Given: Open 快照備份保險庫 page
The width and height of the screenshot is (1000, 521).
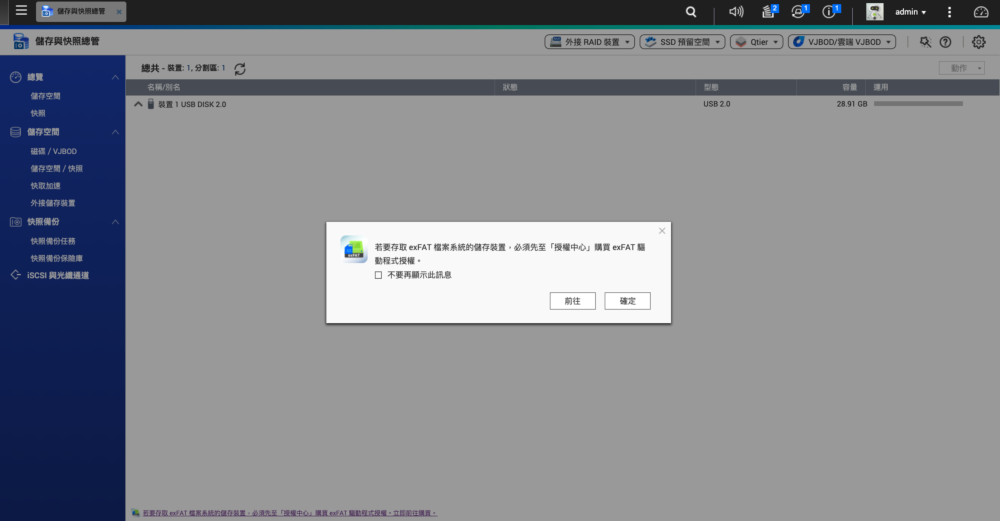Looking at the screenshot, I should pyautogui.click(x=56, y=259).
